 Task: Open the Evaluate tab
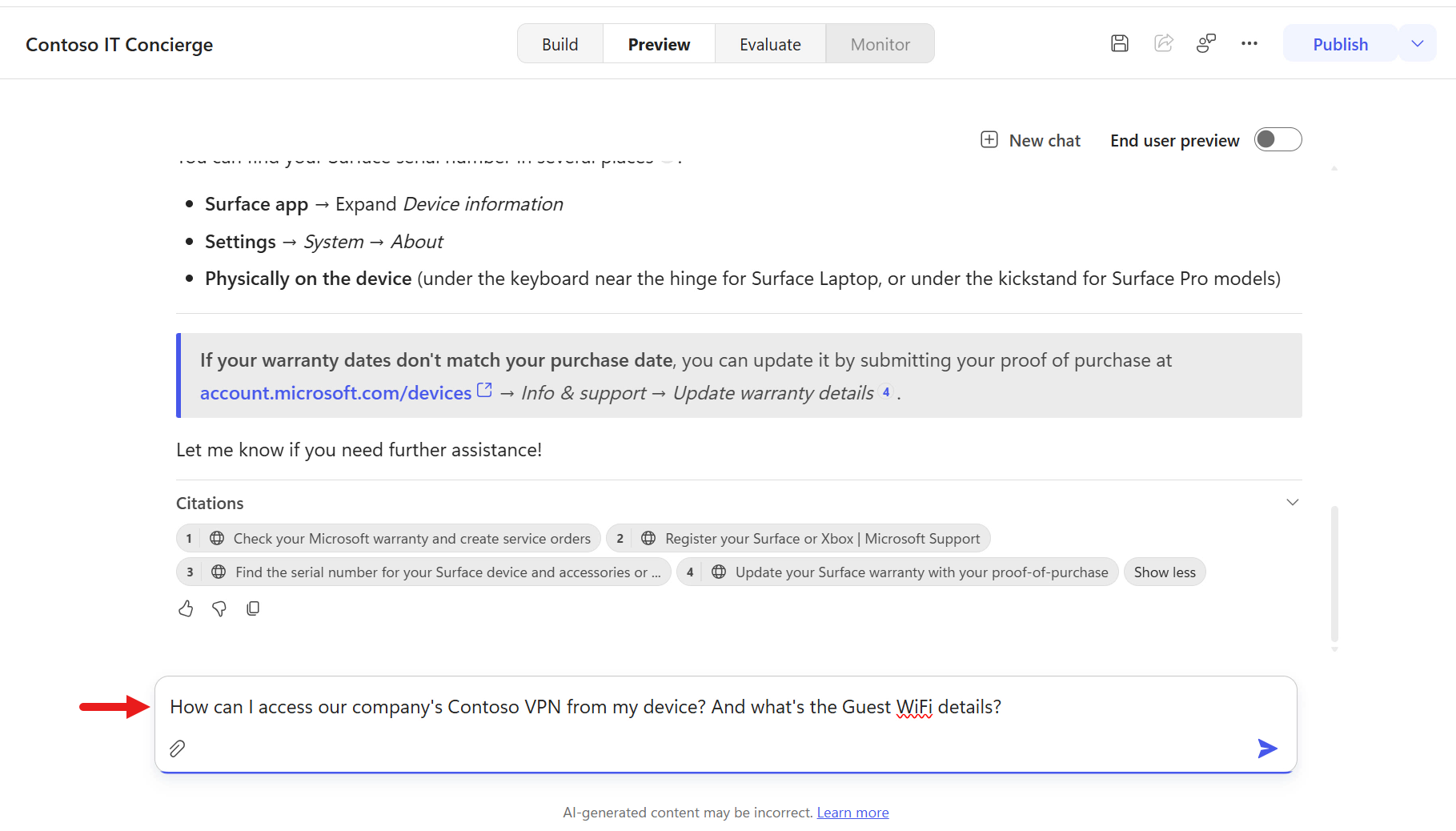click(770, 45)
